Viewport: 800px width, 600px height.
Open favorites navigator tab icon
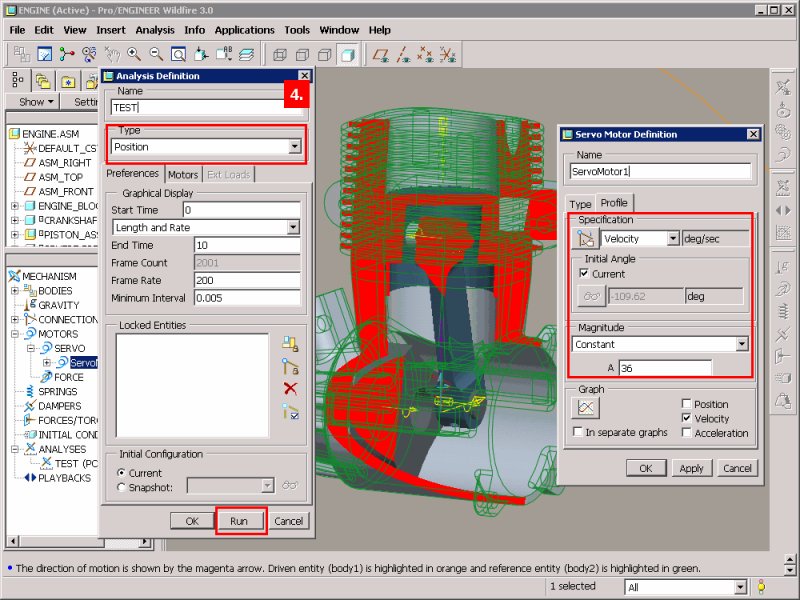point(68,81)
